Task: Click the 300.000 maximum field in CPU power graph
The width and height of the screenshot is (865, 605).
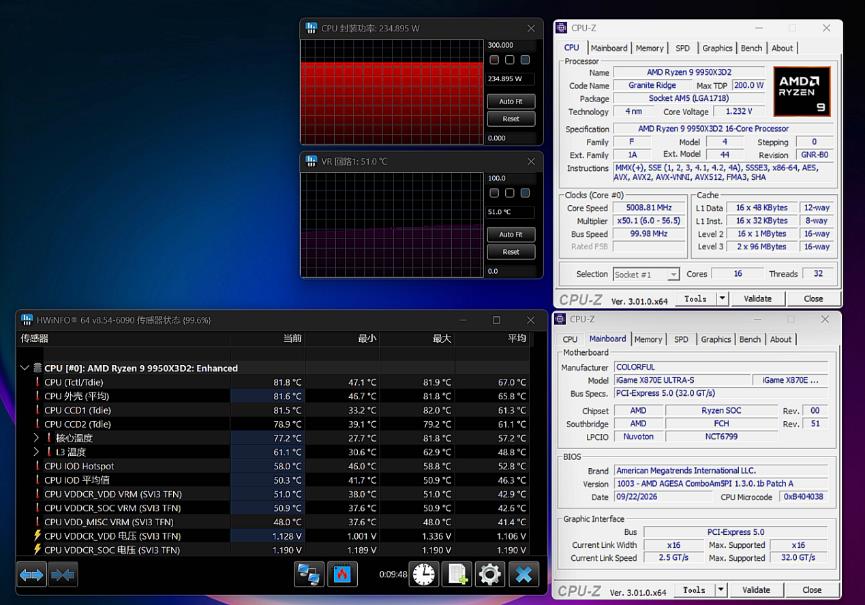Action: [x=511, y=45]
